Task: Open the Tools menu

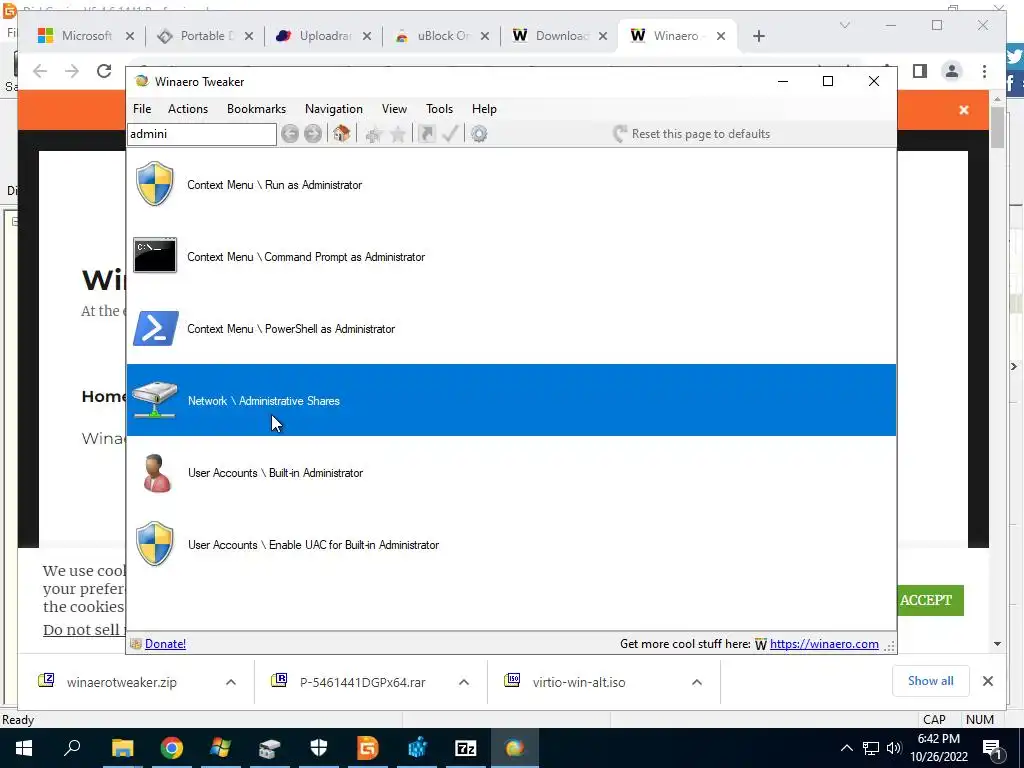Action: (440, 109)
